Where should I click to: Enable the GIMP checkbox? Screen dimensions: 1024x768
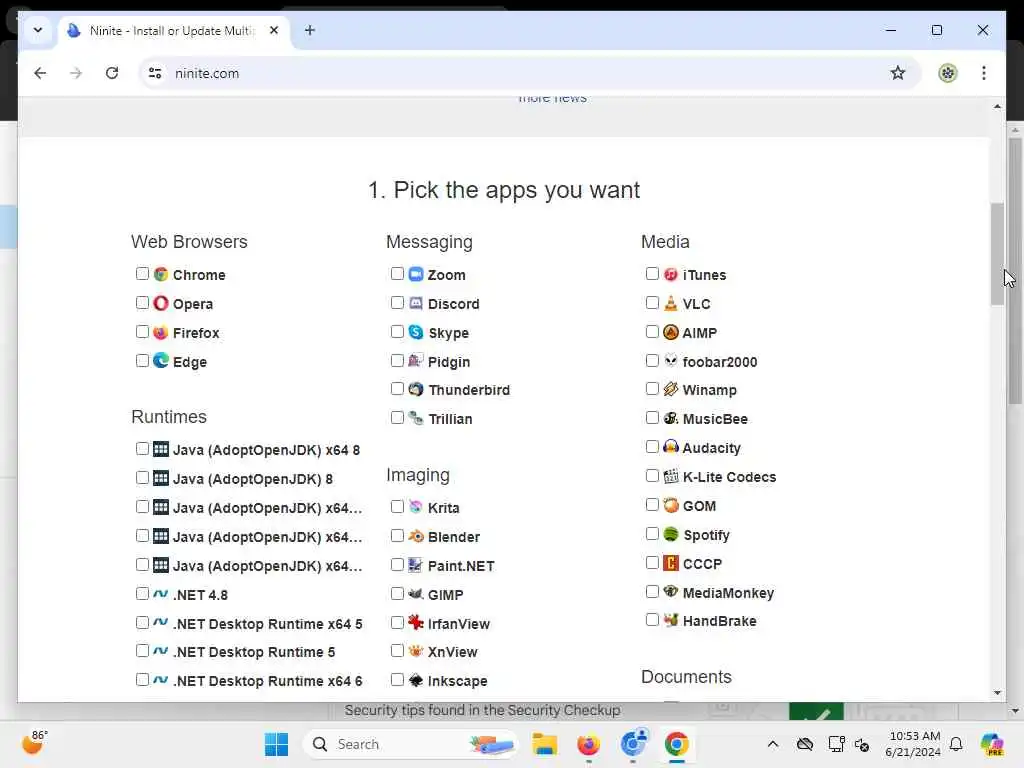click(397, 594)
